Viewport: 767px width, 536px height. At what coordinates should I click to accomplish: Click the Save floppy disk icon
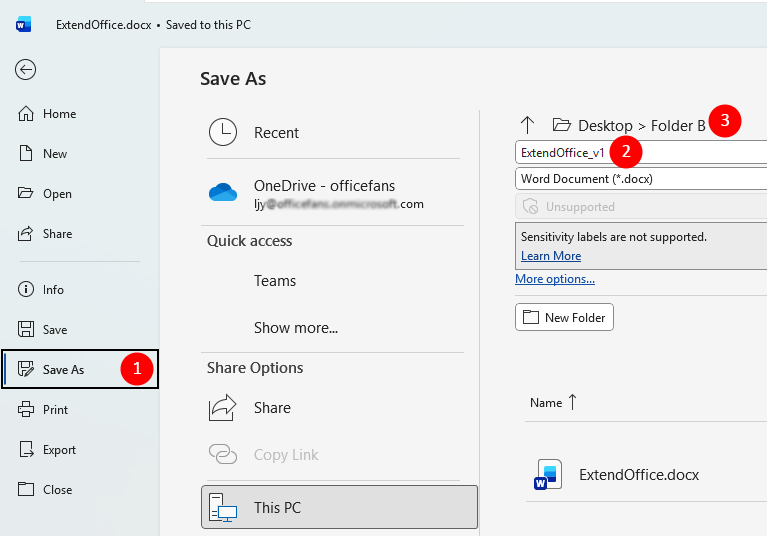26,329
